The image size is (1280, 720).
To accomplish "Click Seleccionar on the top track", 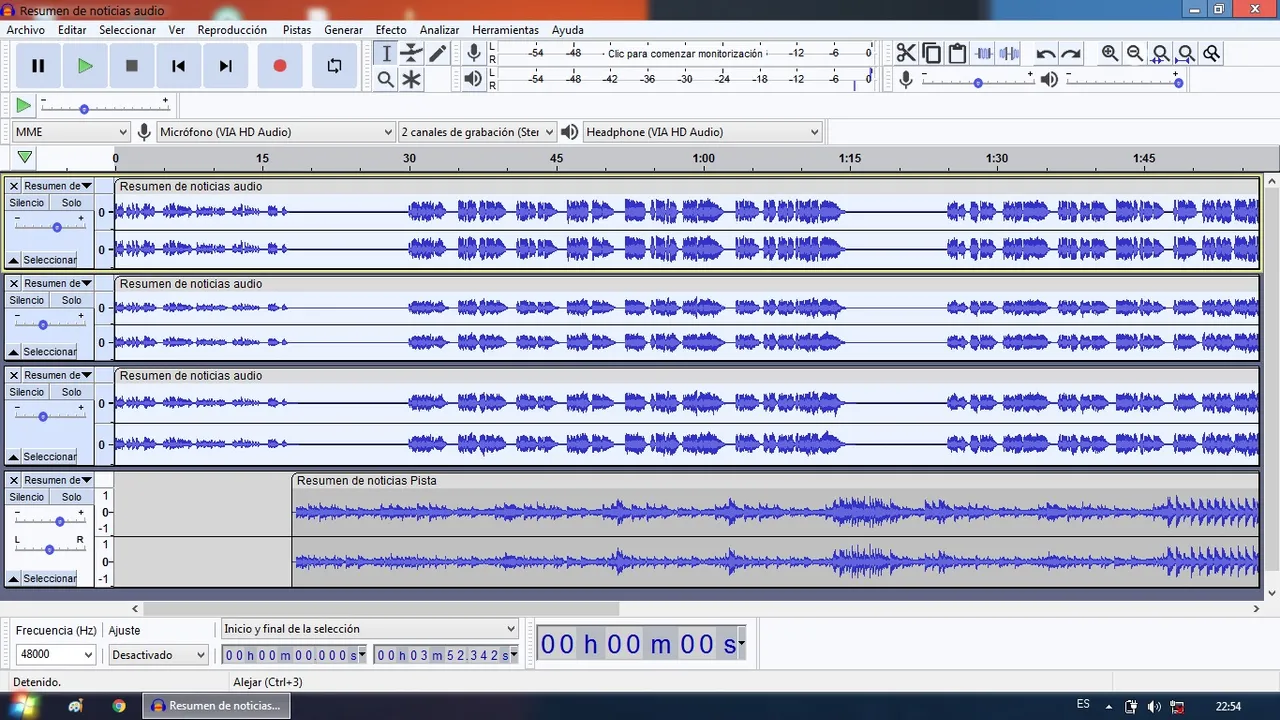I will pos(50,260).
